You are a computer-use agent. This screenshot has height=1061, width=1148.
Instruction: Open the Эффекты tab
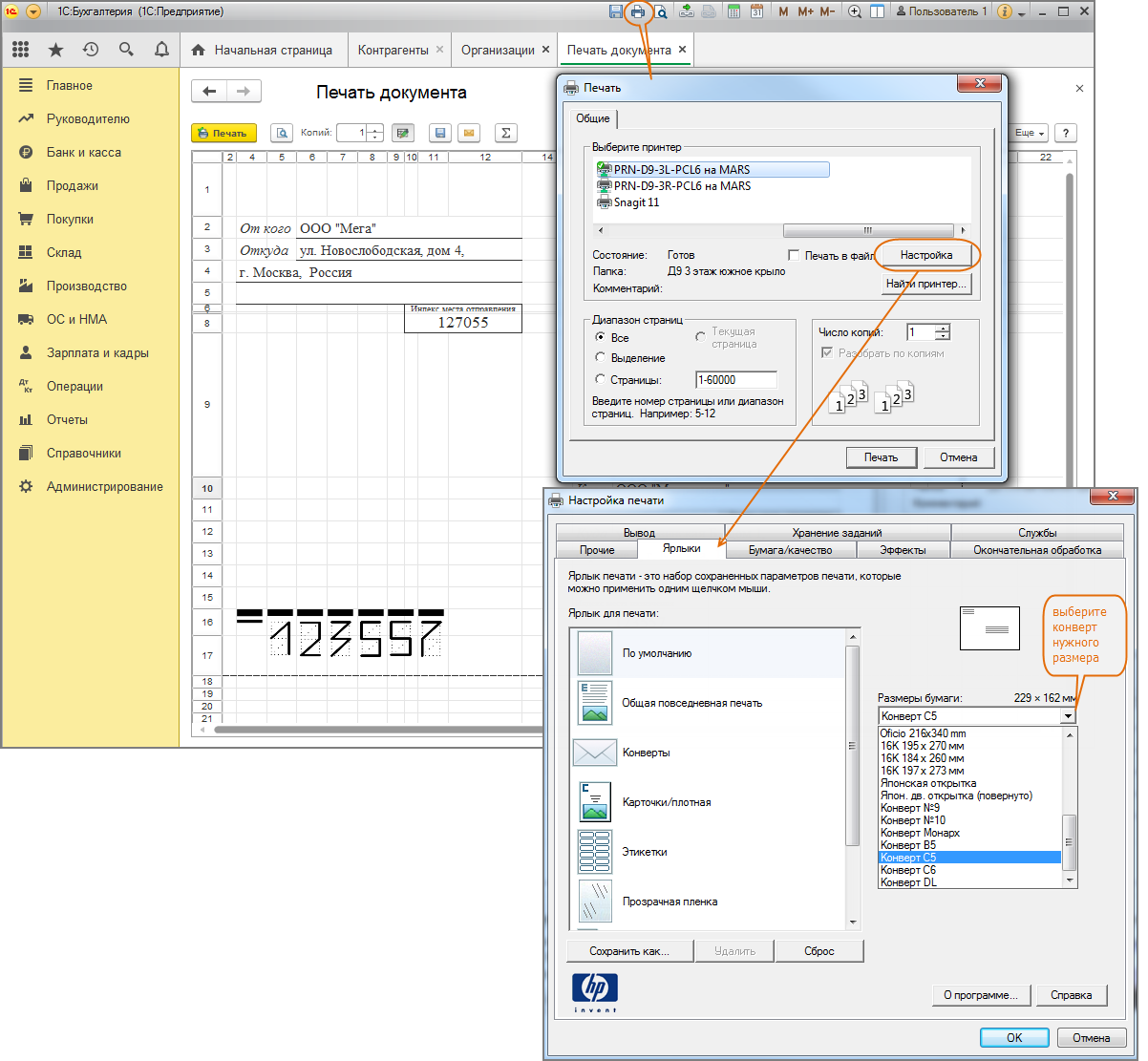pyautogui.click(x=903, y=550)
